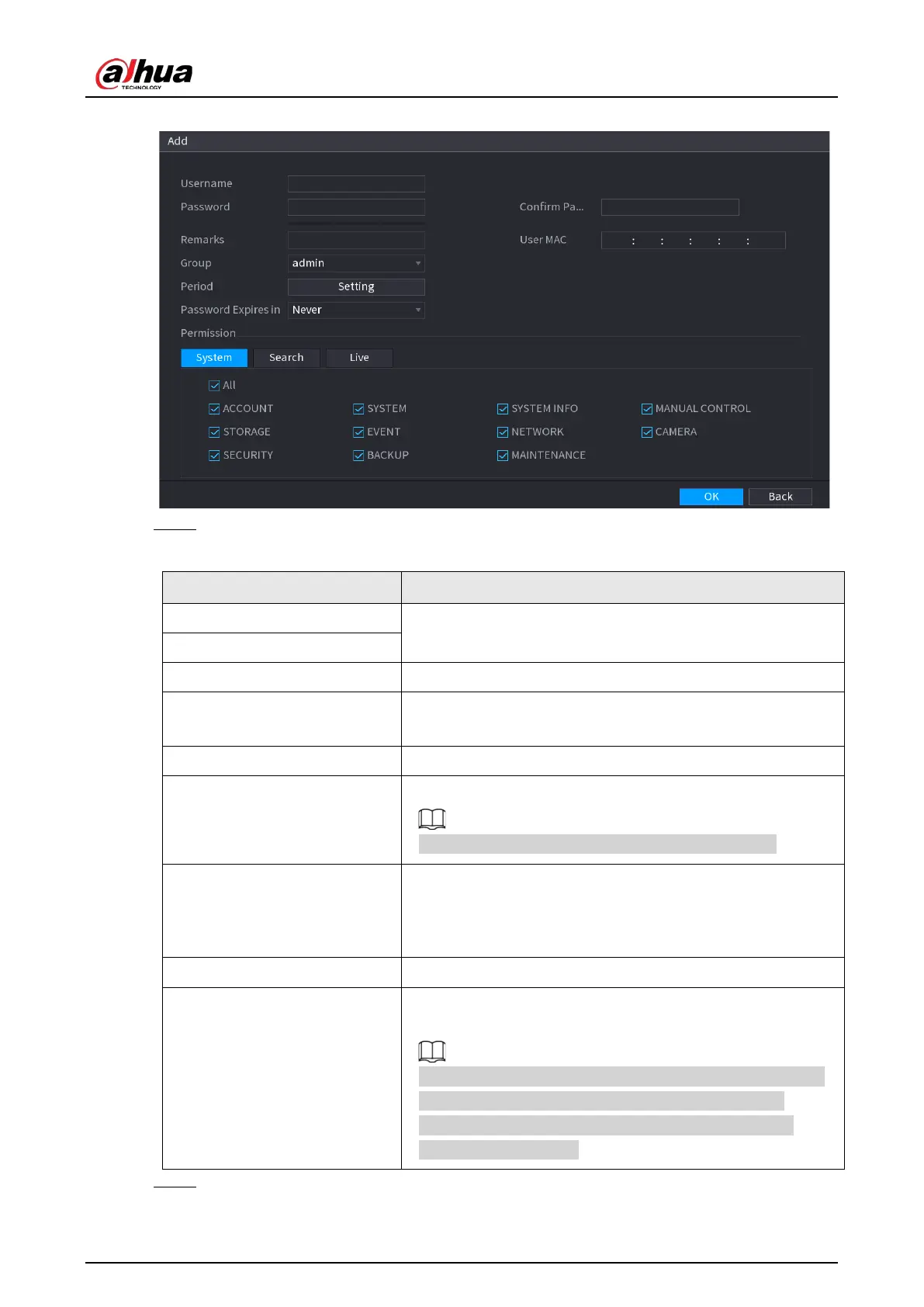Switch to the System permission tab
Screen dimensions: 924x1307
click(x=214, y=358)
